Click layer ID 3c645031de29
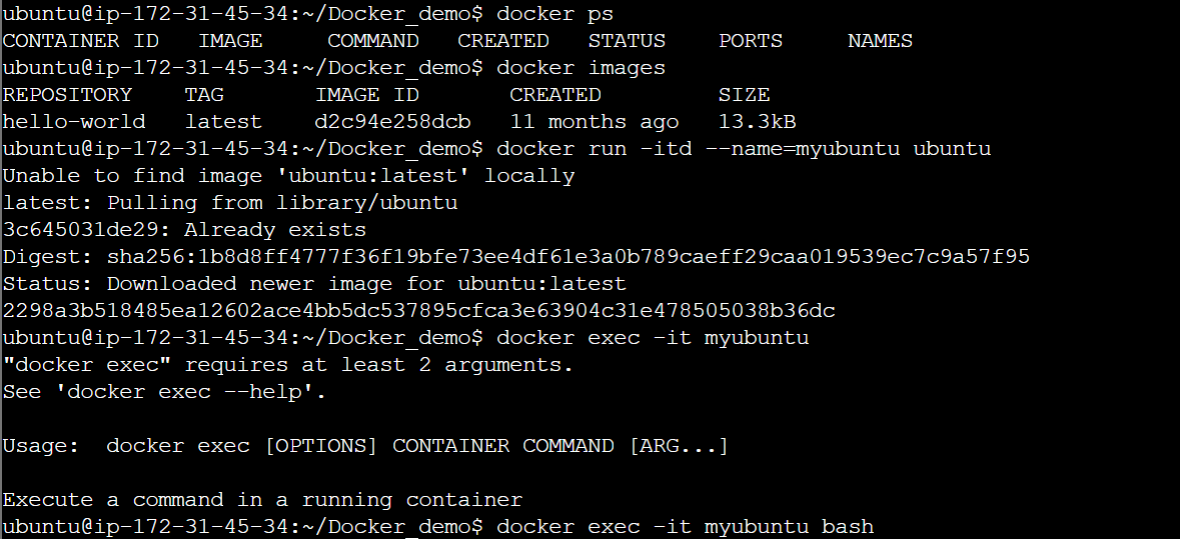Image resolution: width=1180 pixels, height=539 pixels. pos(86,230)
